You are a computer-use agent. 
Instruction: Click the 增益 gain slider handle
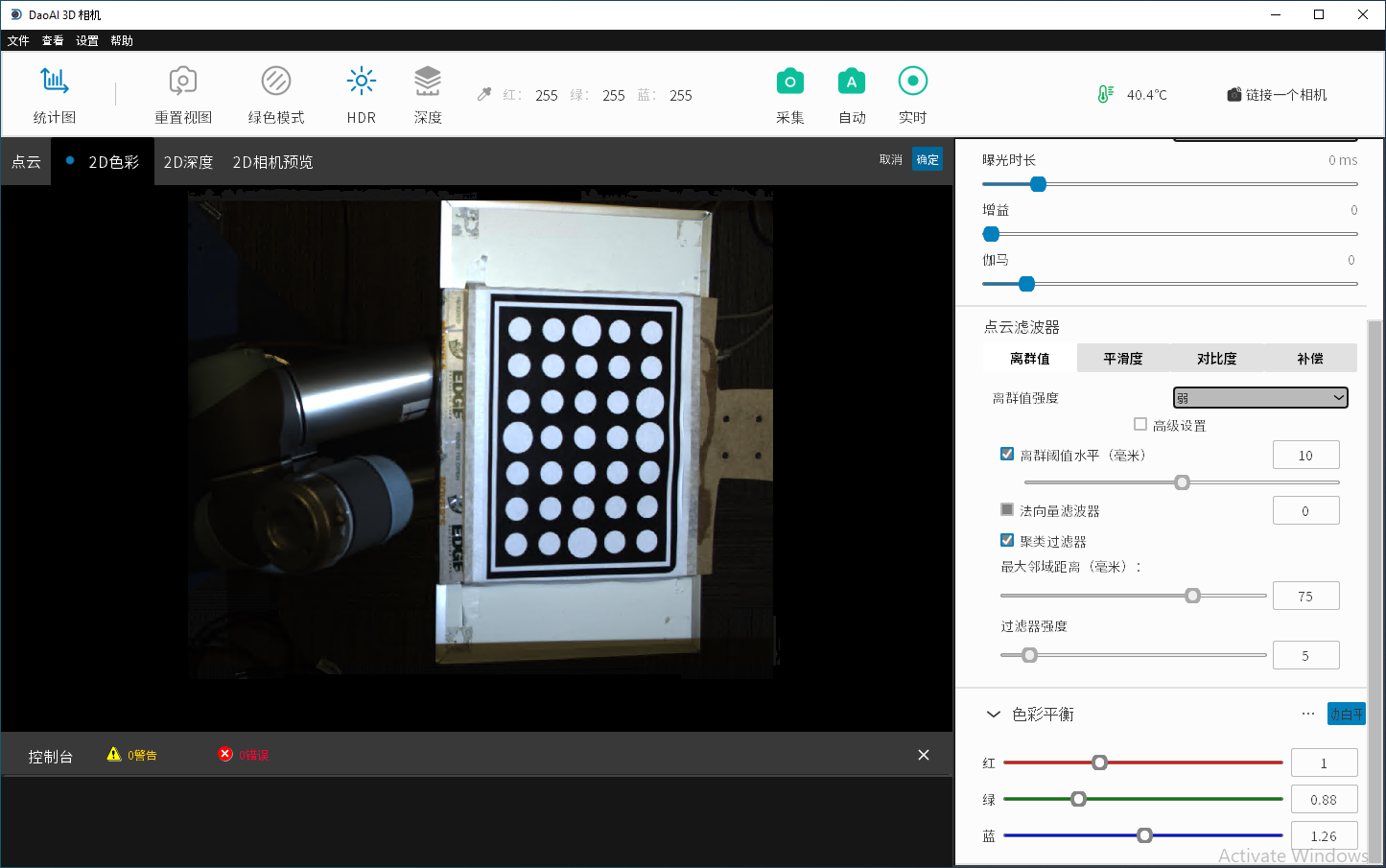pos(992,234)
